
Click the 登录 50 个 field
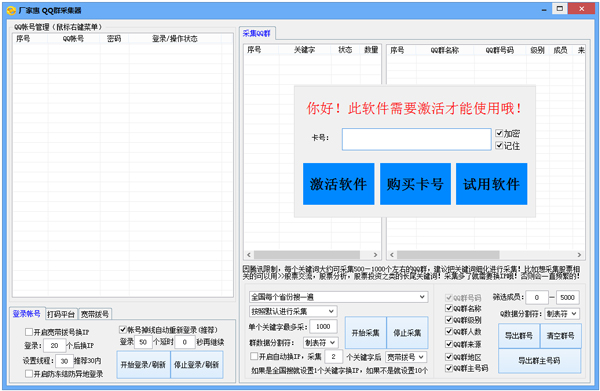click(143, 342)
